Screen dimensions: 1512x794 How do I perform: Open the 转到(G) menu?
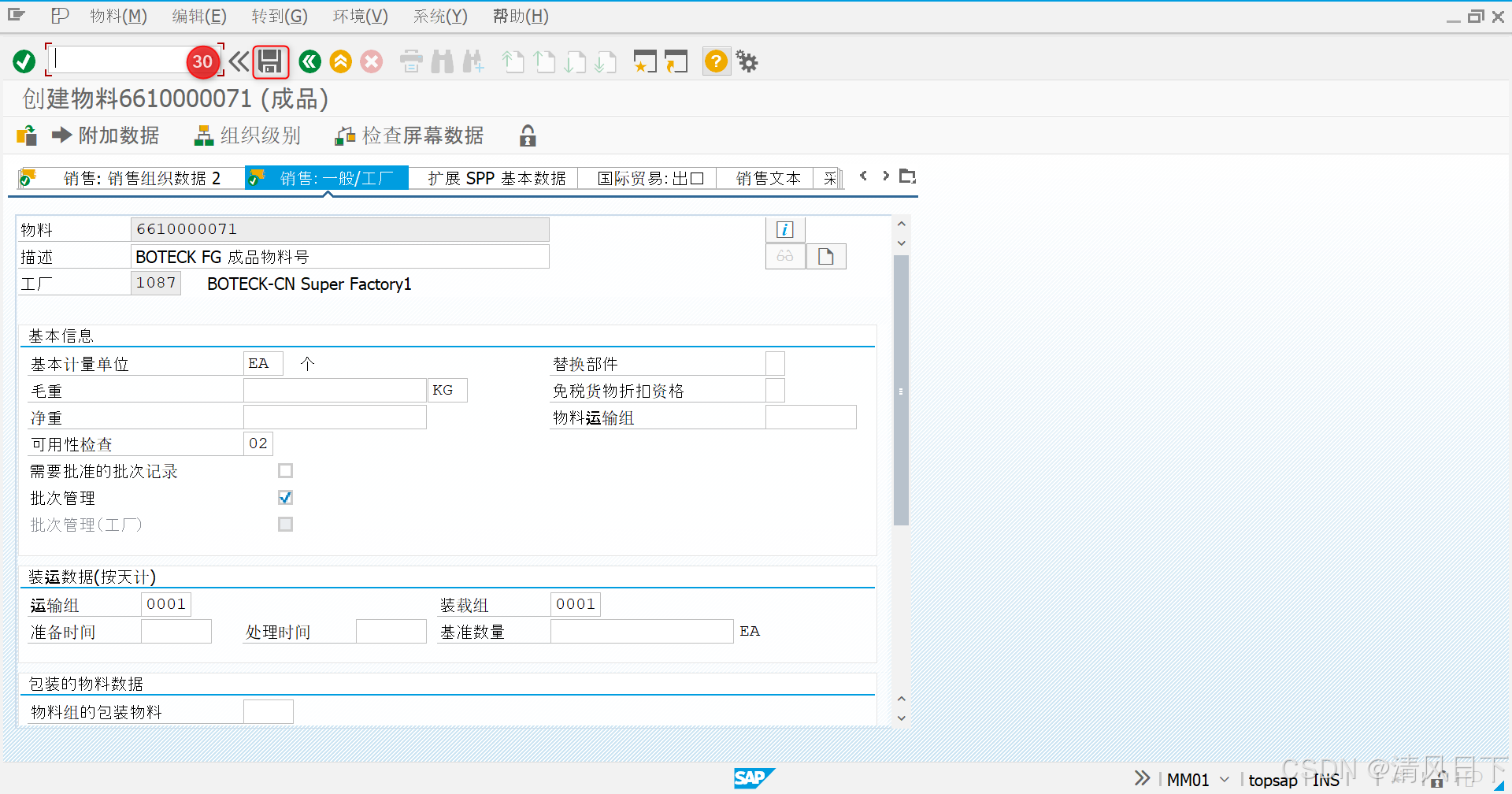(x=280, y=16)
